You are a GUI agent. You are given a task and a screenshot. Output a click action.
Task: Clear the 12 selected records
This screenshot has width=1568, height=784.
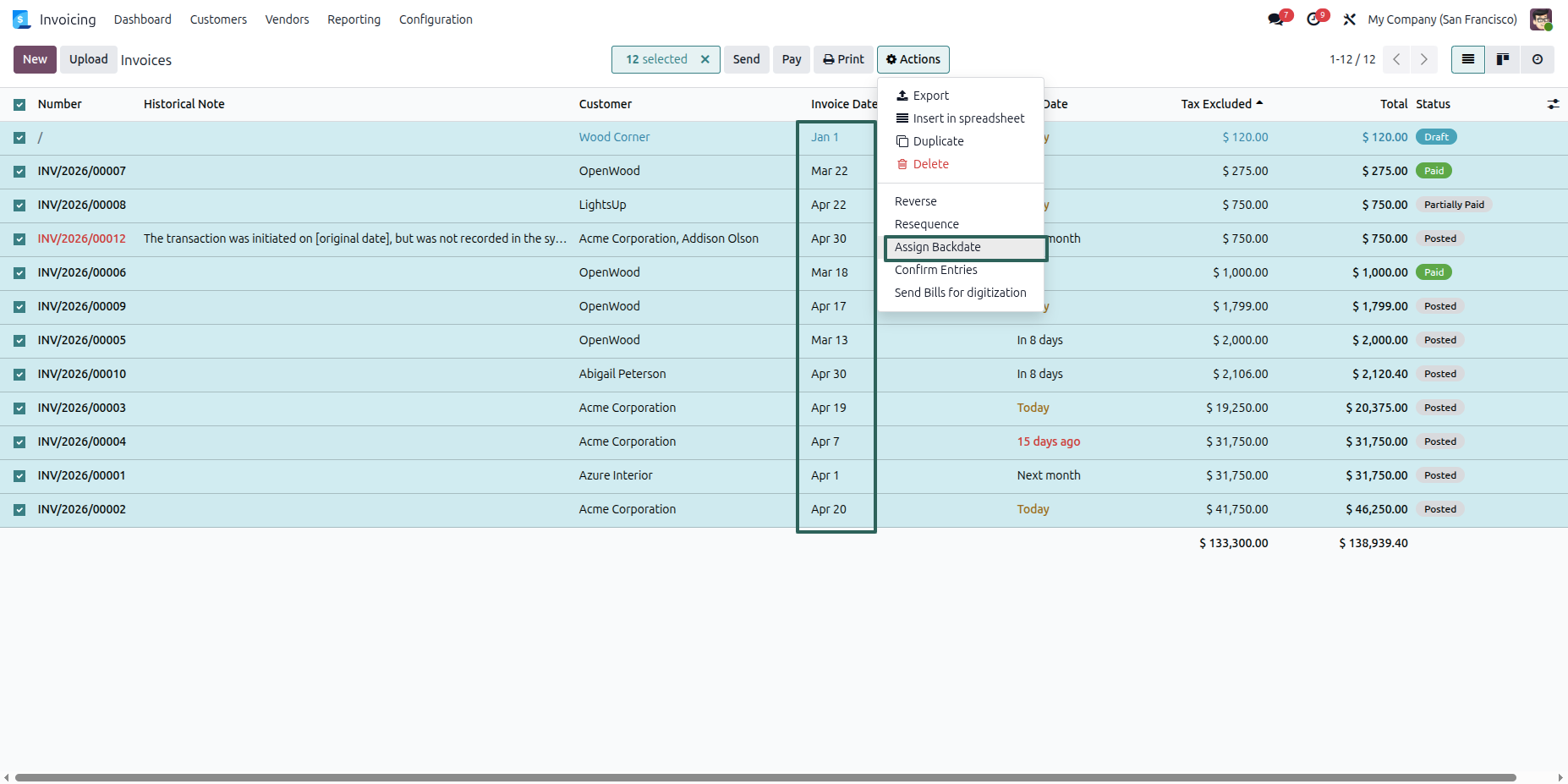click(x=705, y=59)
